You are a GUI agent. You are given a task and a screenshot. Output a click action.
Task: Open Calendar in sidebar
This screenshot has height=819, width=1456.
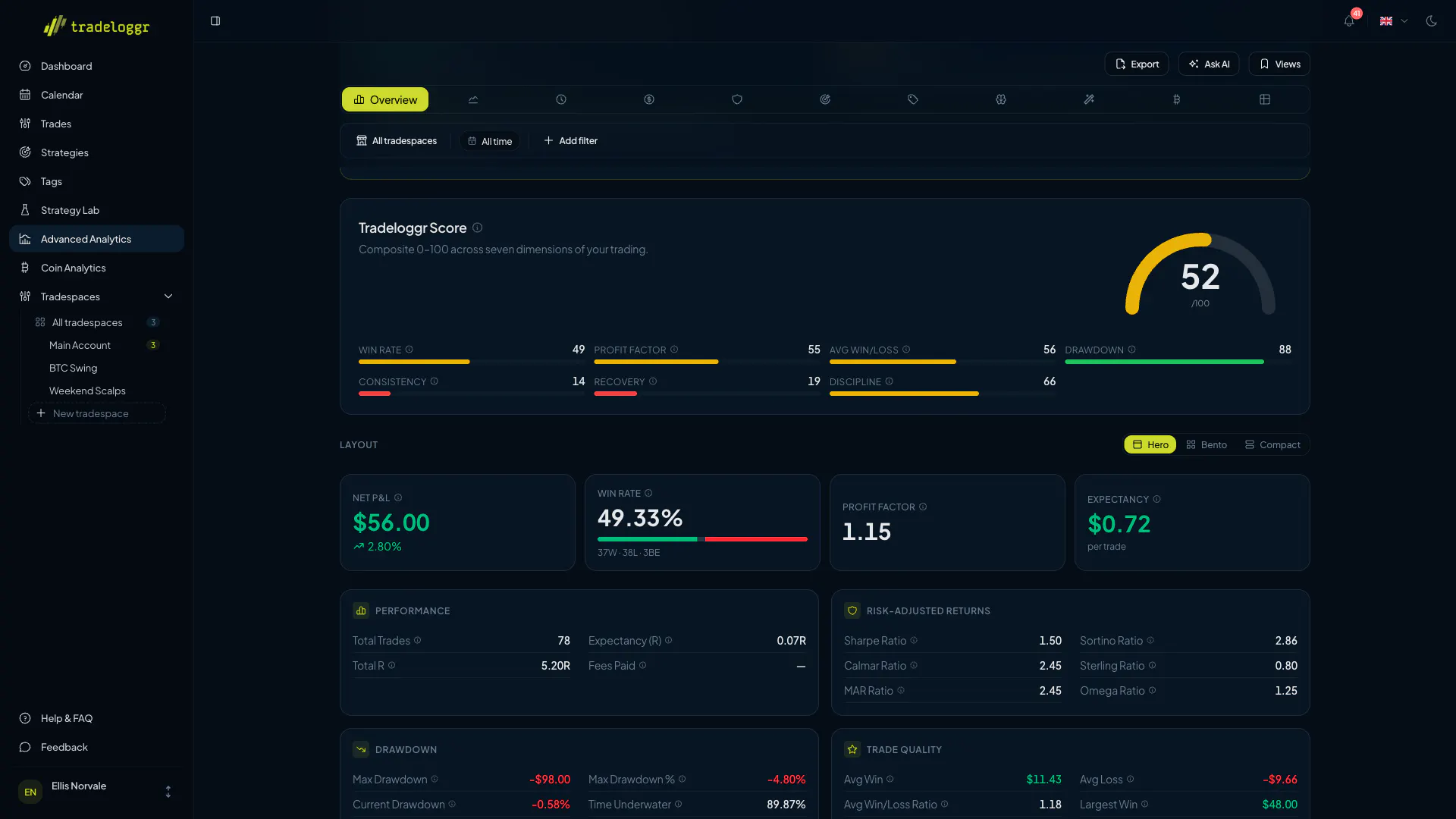(96, 95)
